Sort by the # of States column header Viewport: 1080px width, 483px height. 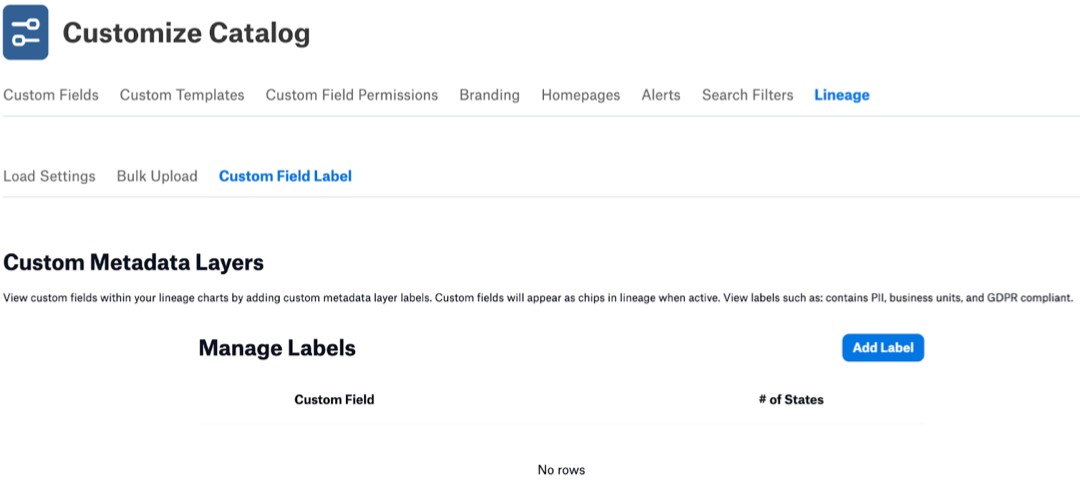click(791, 400)
